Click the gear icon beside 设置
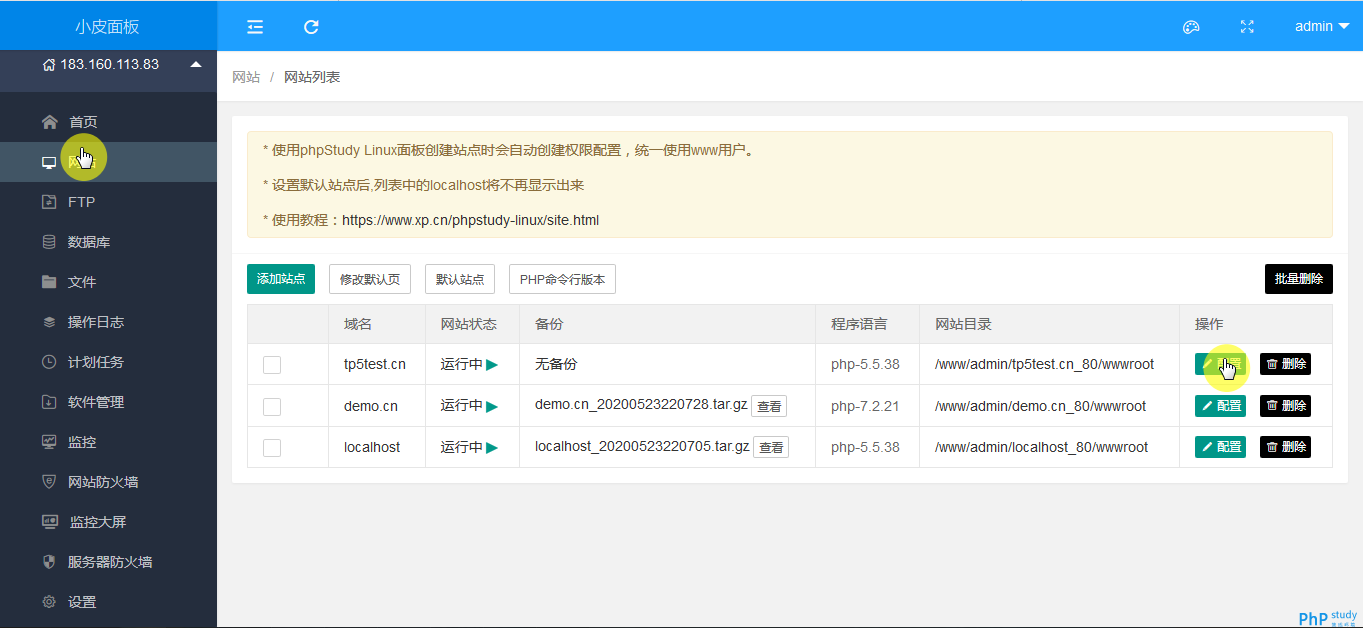Viewport: 1363px width, 628px height. [x=49, y=602]
